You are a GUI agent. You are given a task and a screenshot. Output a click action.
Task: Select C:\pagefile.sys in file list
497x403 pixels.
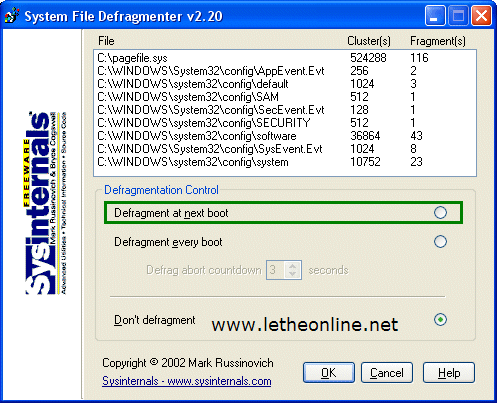[x=285, y=58]
